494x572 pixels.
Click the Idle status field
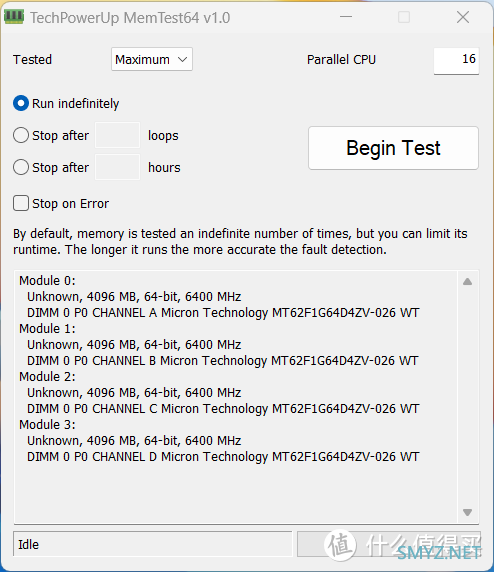[153, 544]
